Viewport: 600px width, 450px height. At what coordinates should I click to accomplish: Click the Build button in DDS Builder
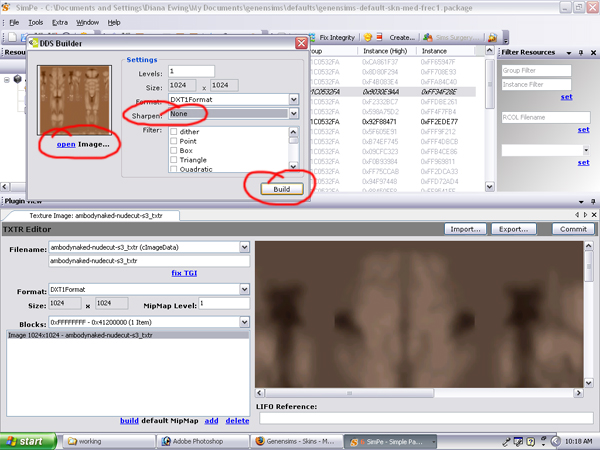(x=282, y=189)
